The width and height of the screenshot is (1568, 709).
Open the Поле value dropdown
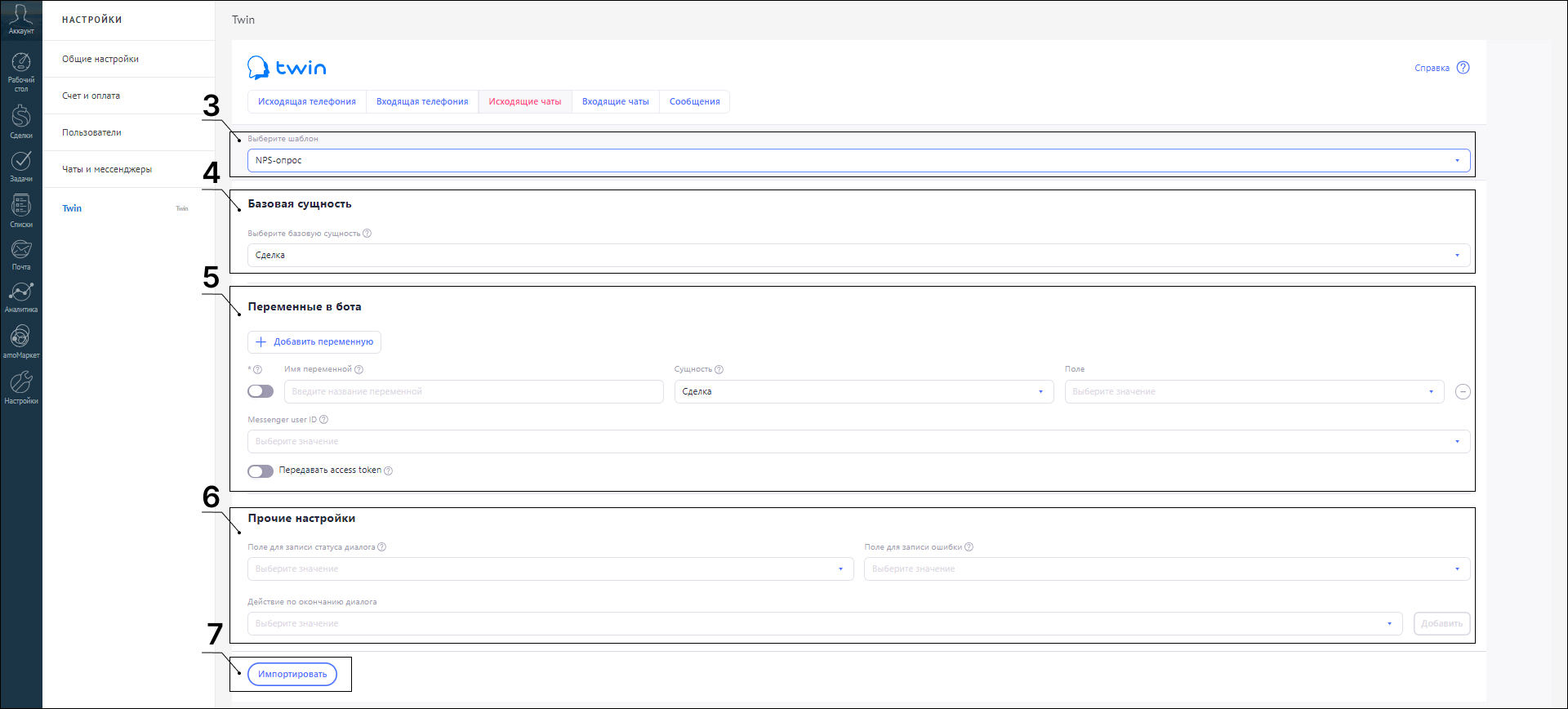click(x=1254, y=392)
